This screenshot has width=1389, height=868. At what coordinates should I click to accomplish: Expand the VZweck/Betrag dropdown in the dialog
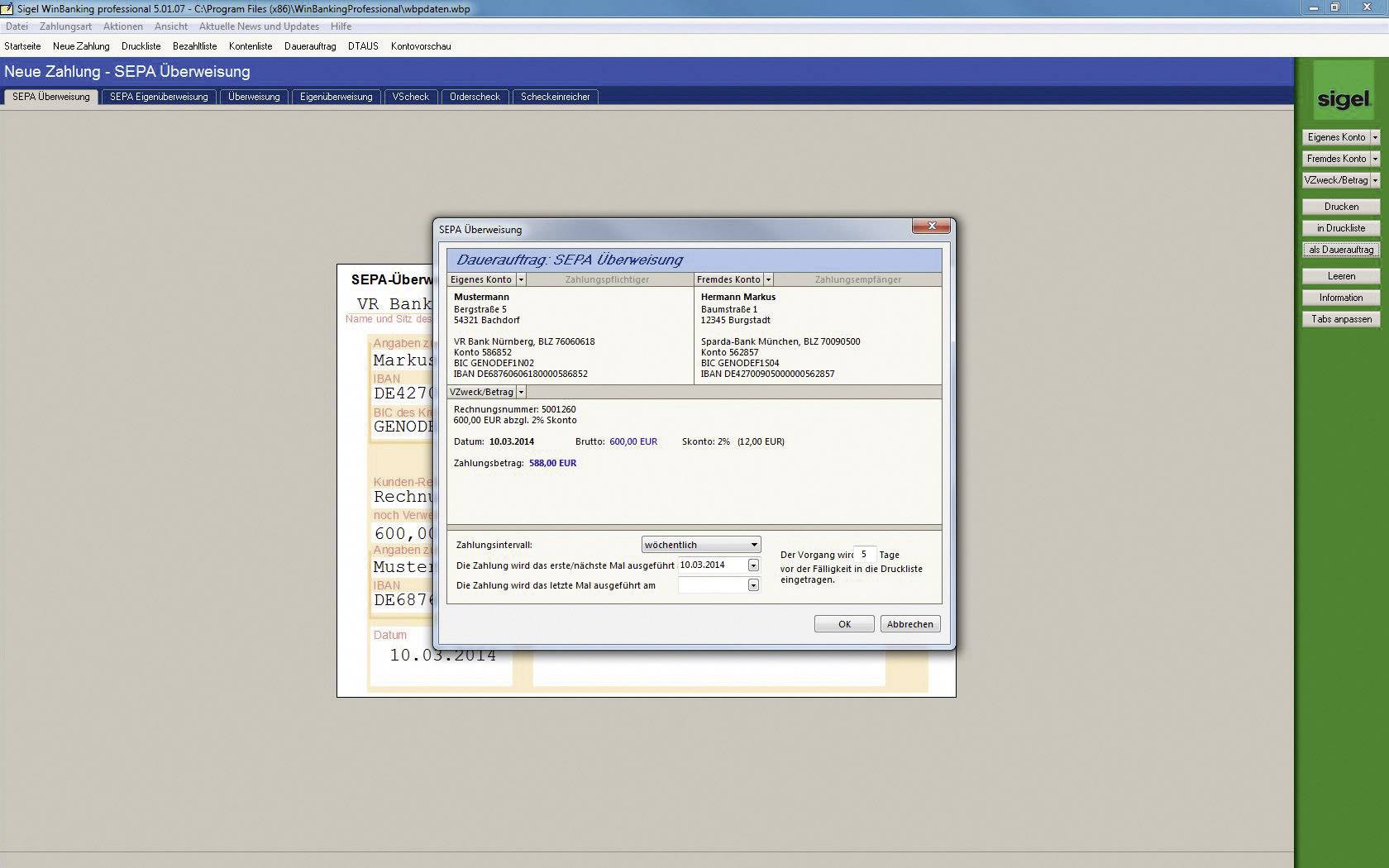pos(521,392)
